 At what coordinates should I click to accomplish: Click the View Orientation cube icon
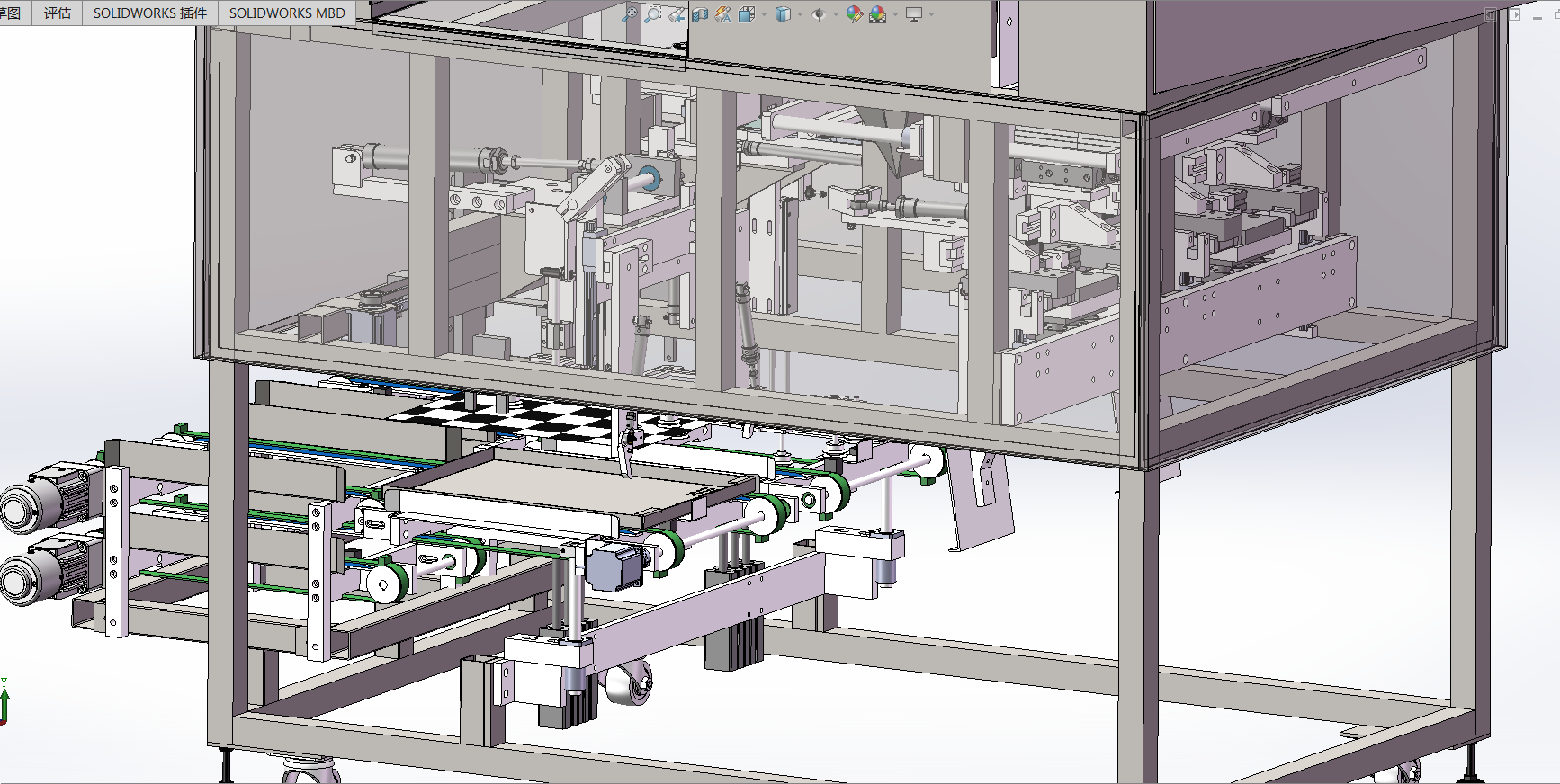pos(747,14)
